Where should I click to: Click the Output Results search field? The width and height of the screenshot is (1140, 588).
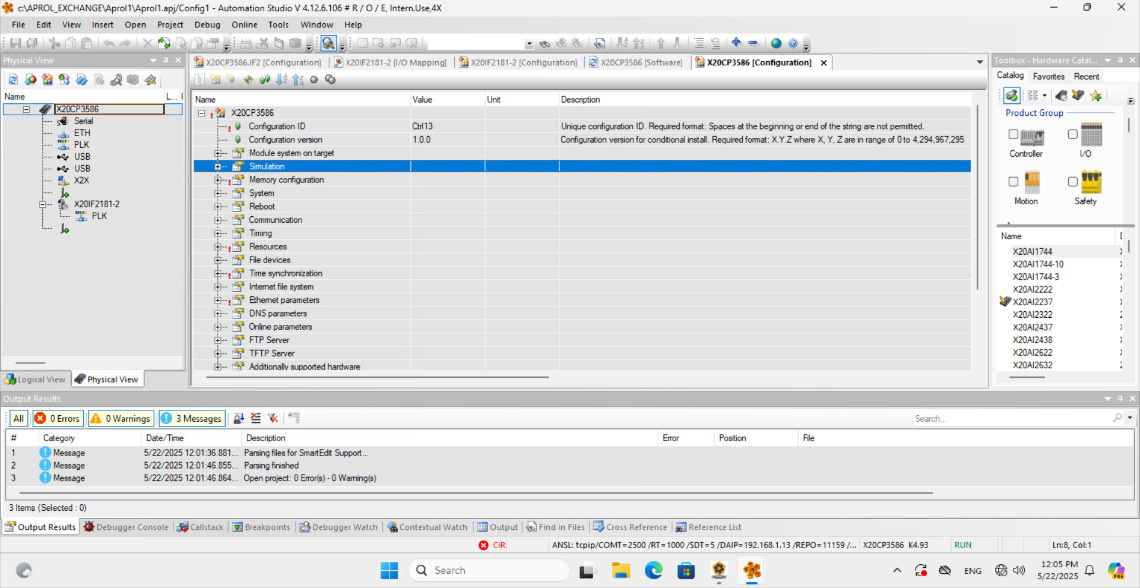1010,418
